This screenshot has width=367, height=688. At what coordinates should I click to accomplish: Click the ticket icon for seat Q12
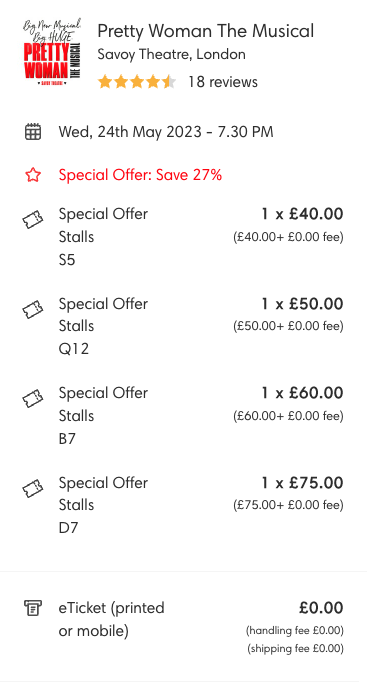(x=33, y=309)
